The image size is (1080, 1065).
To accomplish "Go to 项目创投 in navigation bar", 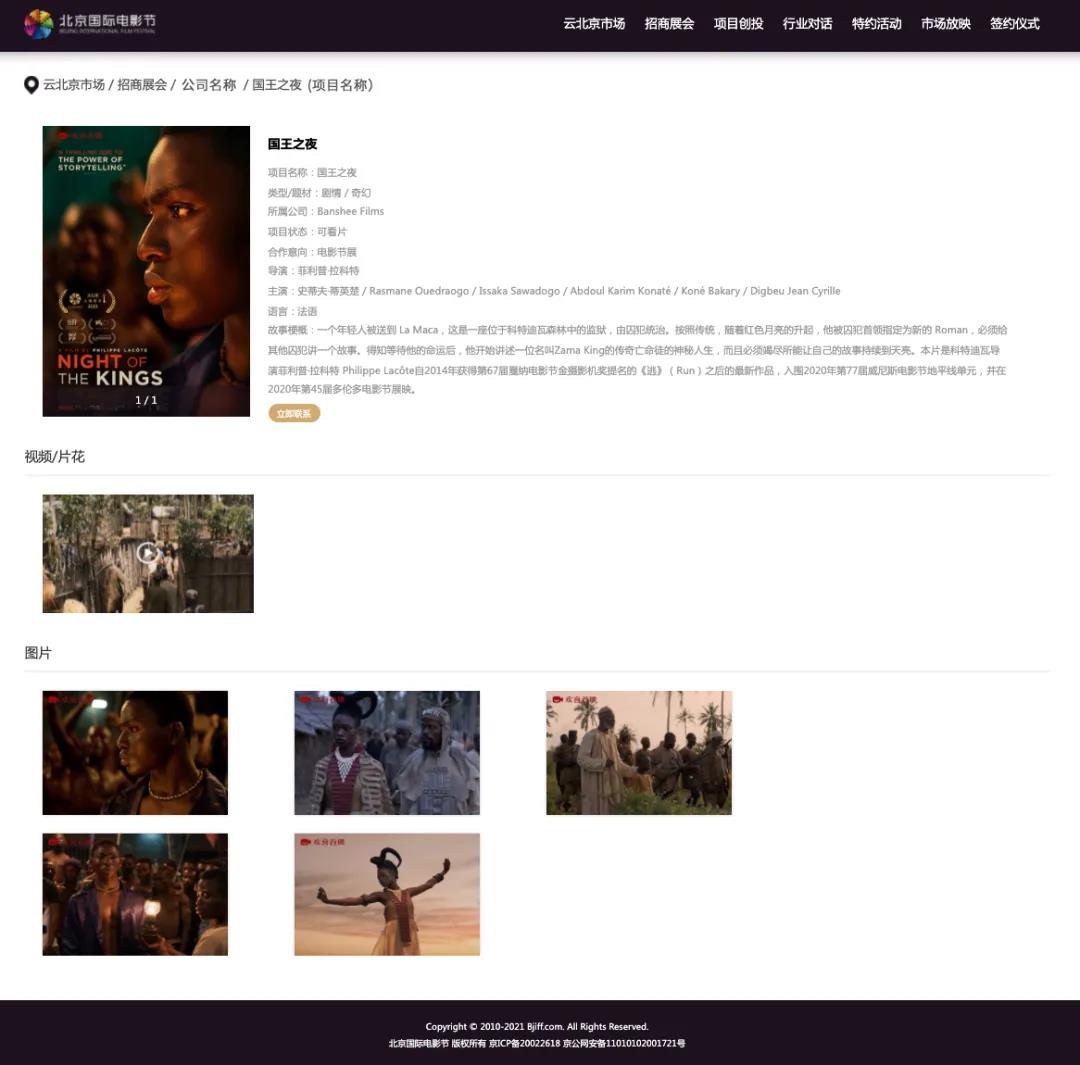I will tap(738, 23).
